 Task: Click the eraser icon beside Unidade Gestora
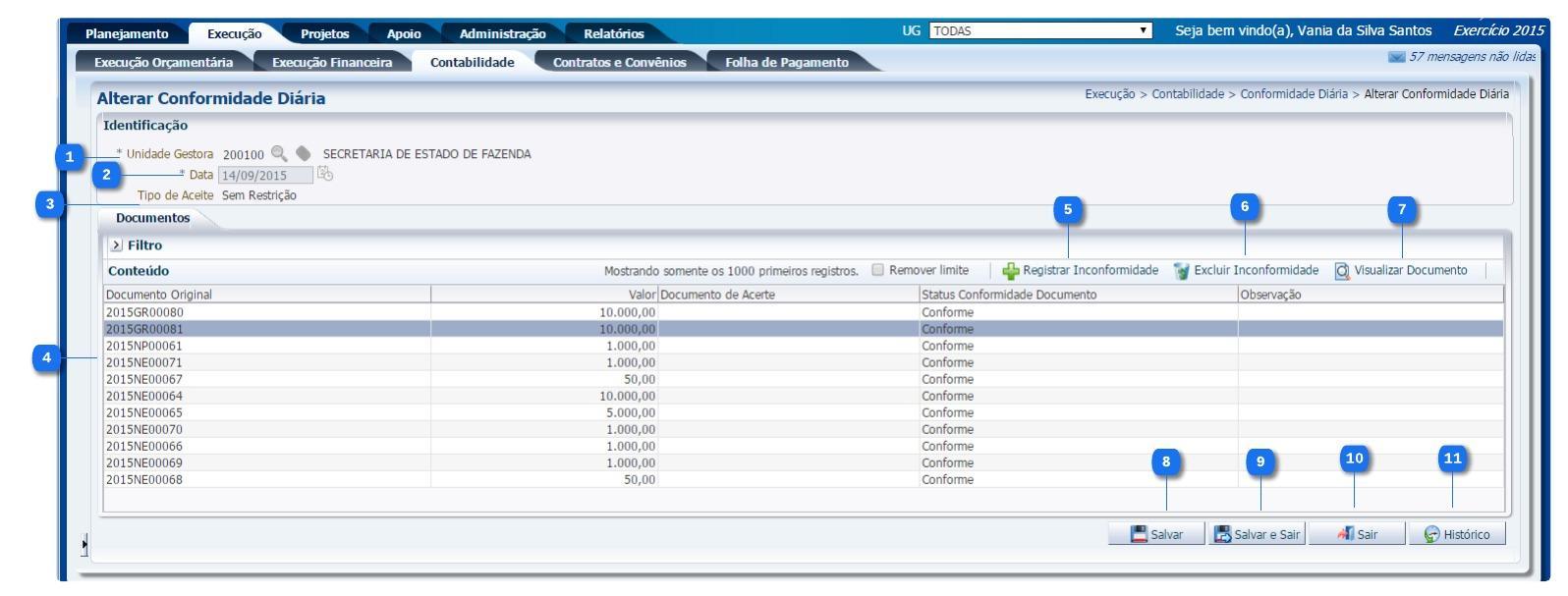(x=304, y=154)
